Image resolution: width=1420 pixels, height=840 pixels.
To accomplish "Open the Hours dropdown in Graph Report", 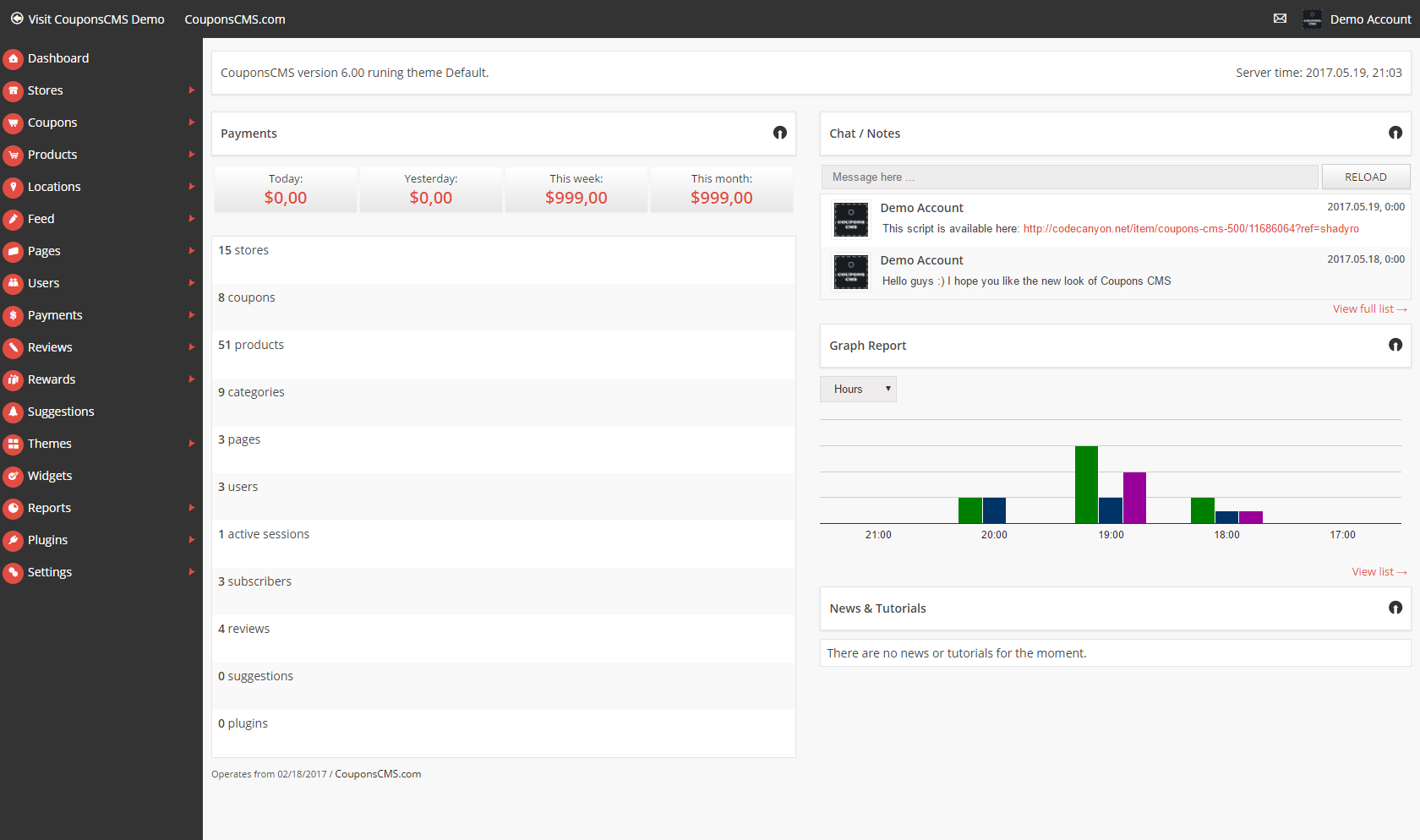I will tap(858, 389).
